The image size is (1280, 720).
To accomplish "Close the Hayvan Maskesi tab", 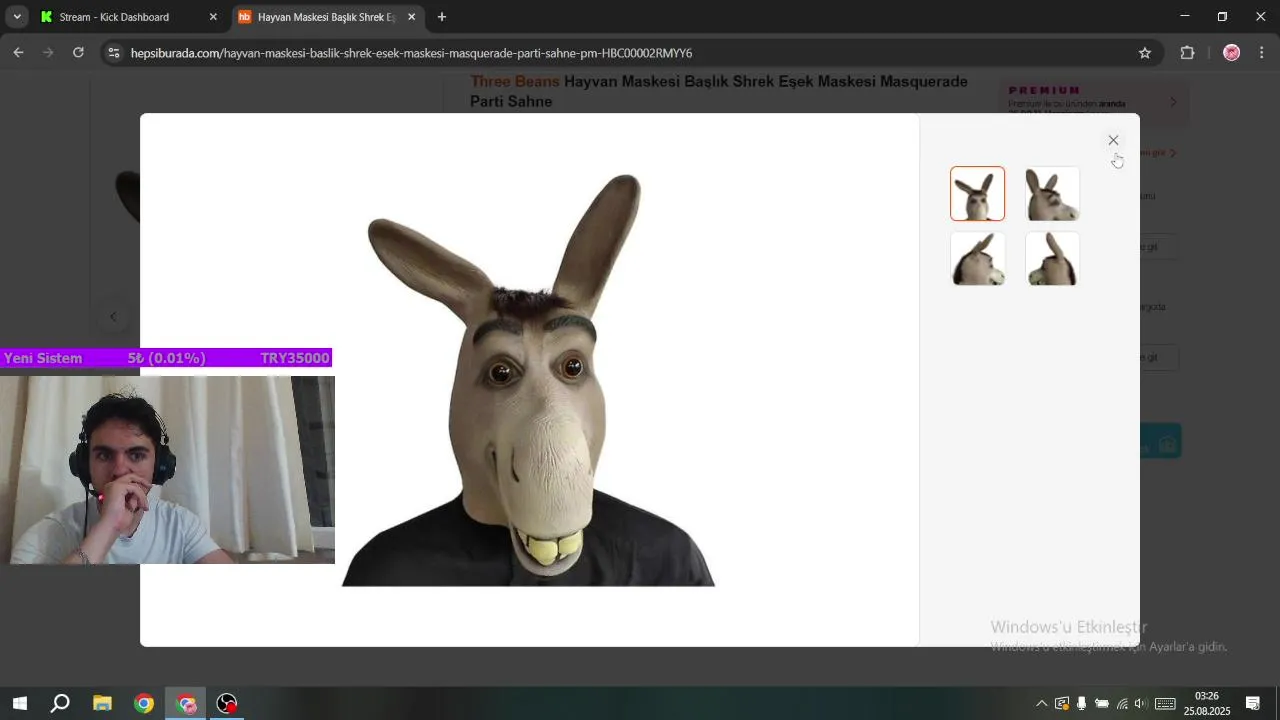I will tap(411, 17).
